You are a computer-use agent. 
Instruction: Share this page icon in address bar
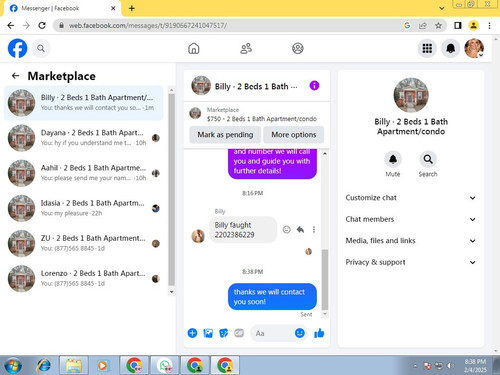[423, 25]
